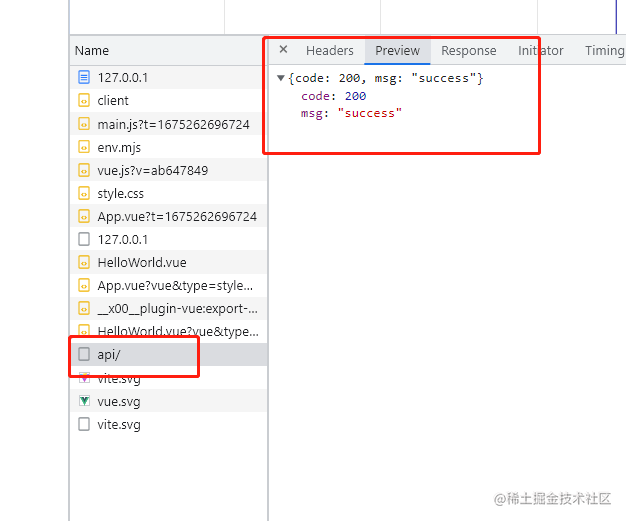Click the blank icon beside second 127.0.0.1
Viewport: 626px width, 521px height.
pyautogui.click(x=84, y=239)
